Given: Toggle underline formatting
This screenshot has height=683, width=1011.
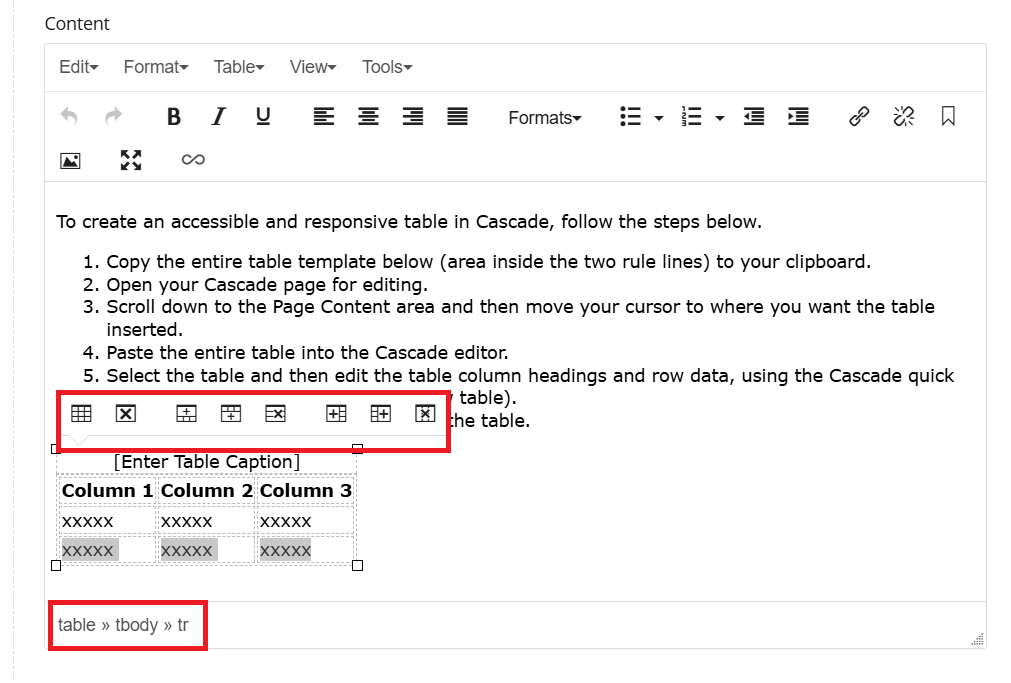Looking at the screenshot, I should [263, 117].
